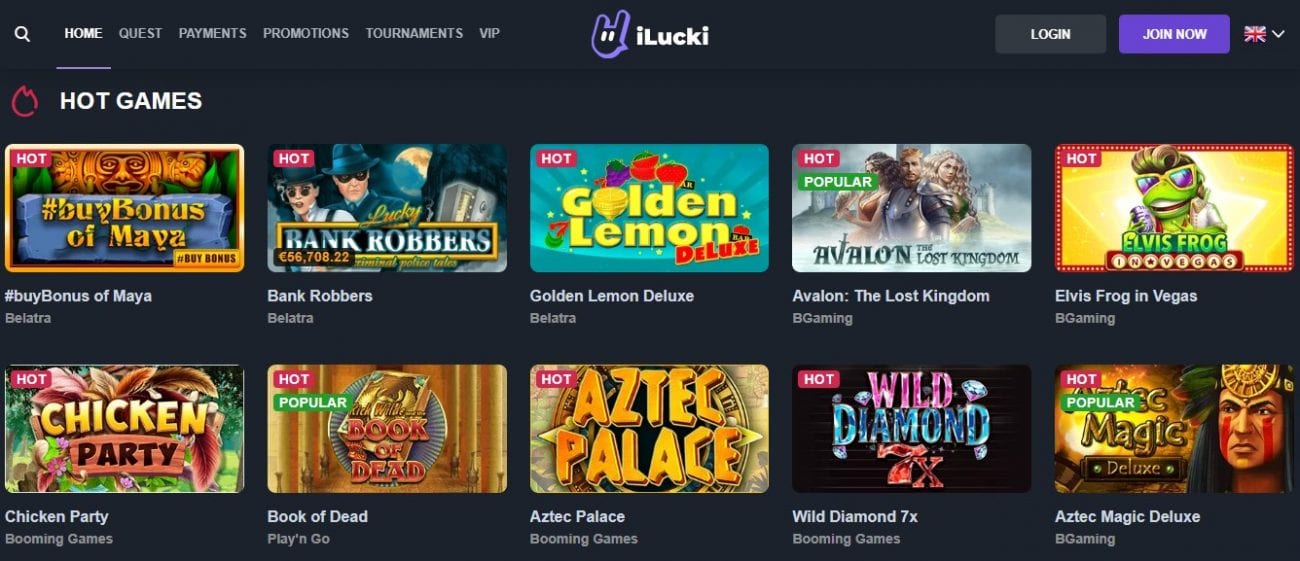Click the Join Now button
This screenshot has height=561, width=1300.
point(1174,34)
